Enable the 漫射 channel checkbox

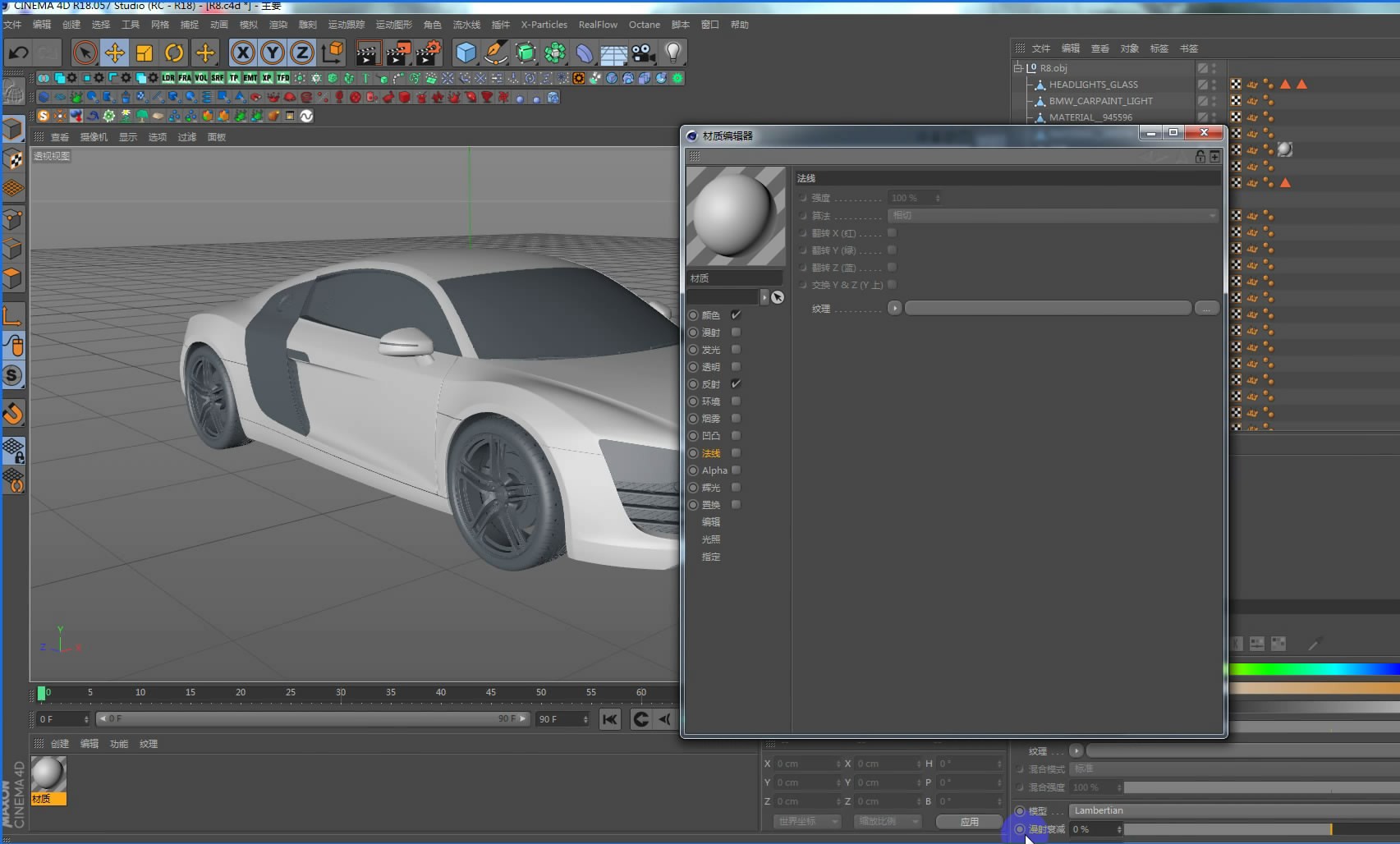tap(736, 333)
